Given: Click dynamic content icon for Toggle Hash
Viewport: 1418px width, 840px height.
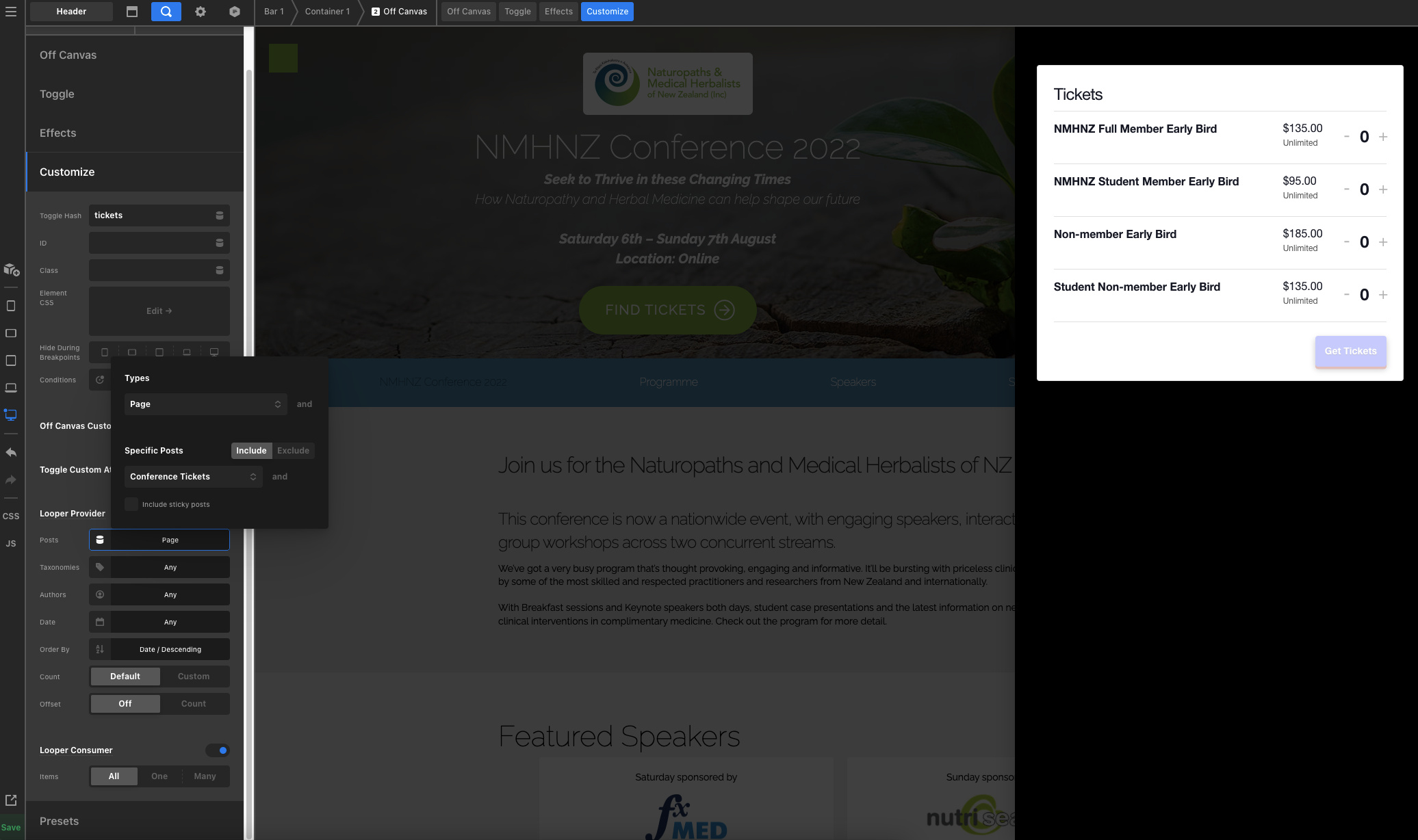Looking at the screenshot, I should pyautogui.click(x=220, y=215).
